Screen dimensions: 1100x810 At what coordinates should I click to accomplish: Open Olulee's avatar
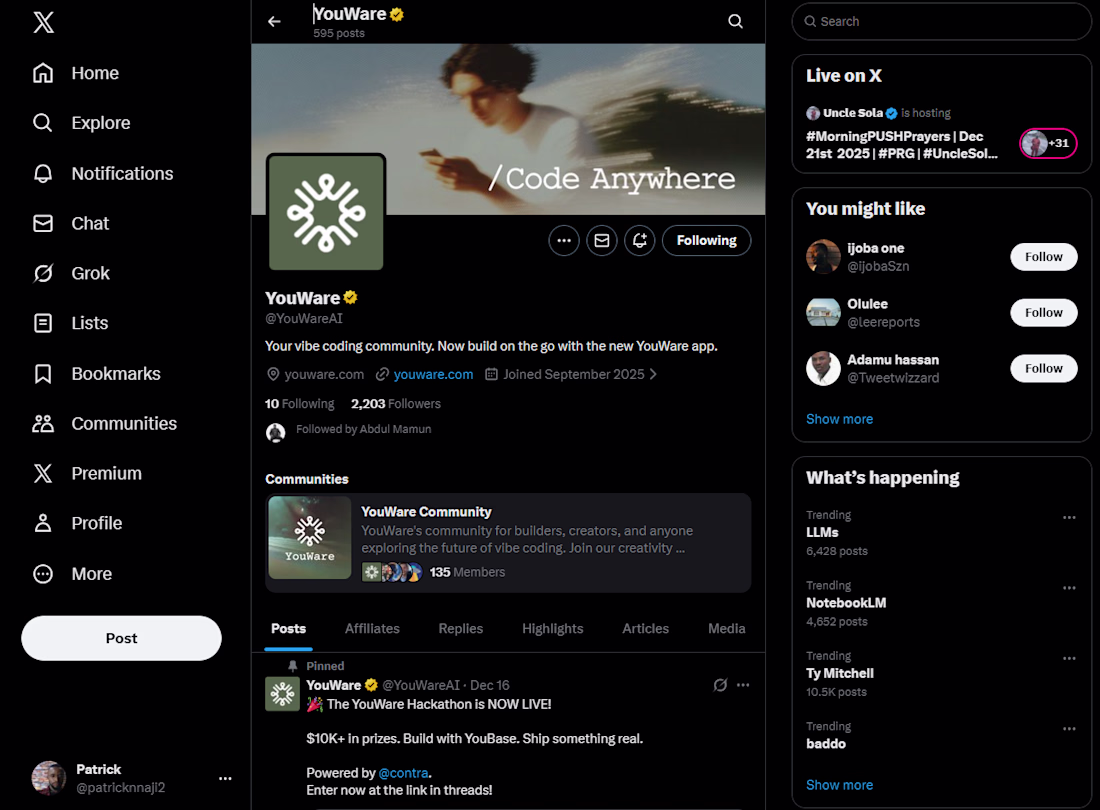pyautogui.click(x=823, y=313)
